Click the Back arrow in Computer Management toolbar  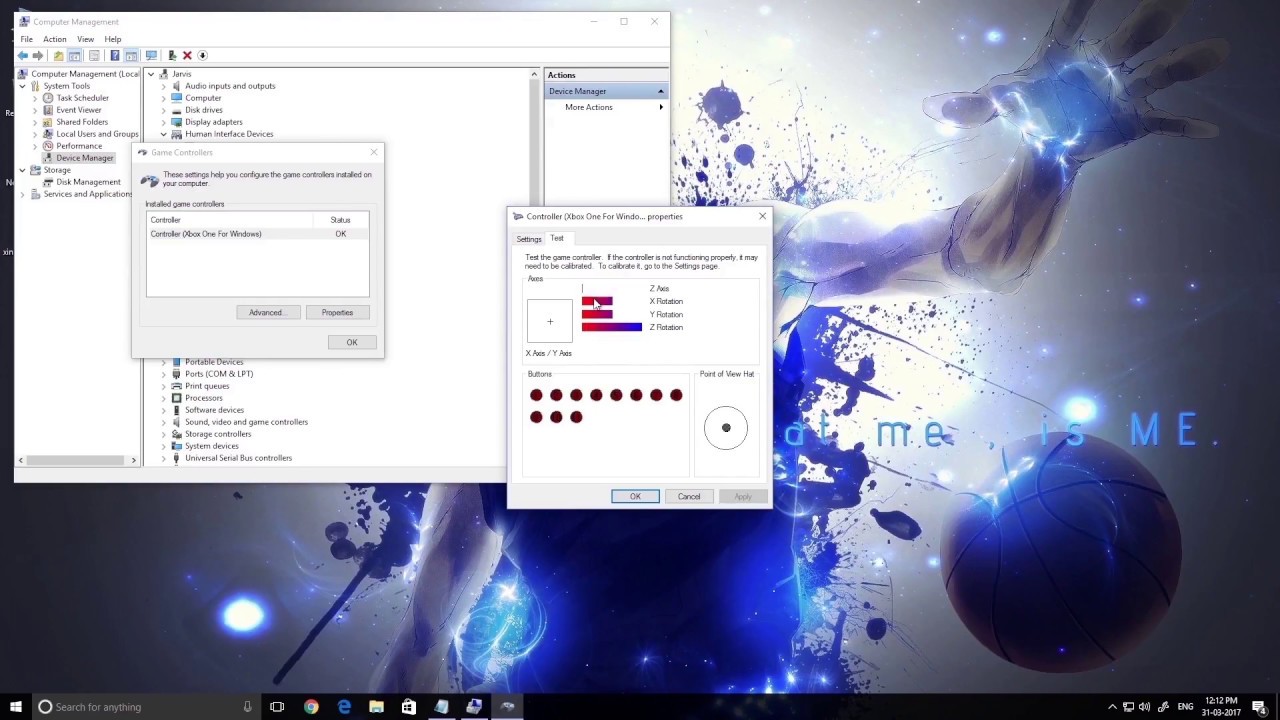[22, 55]
